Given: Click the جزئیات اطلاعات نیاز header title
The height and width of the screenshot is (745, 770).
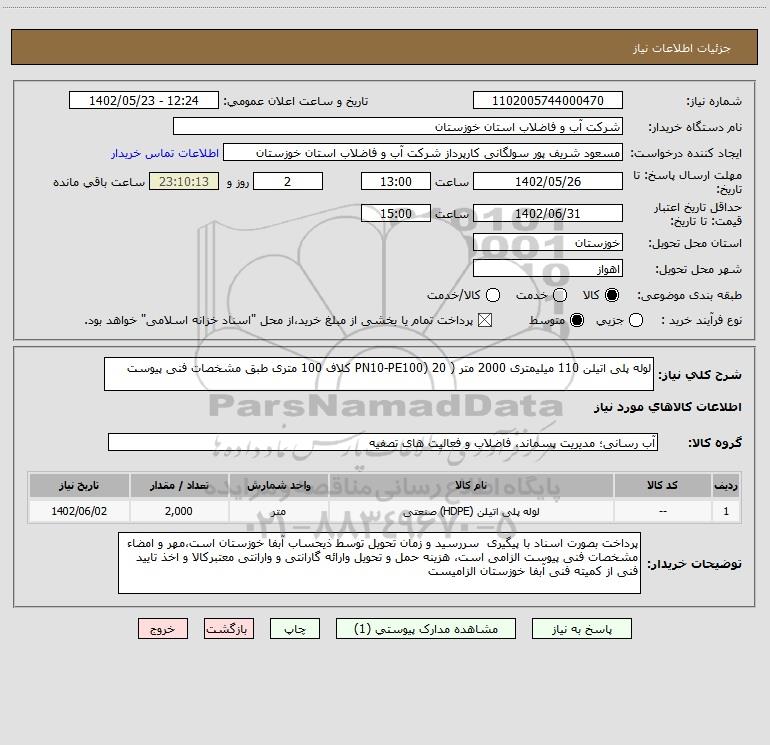Looking at the screenshot, I should click(682, 48).
